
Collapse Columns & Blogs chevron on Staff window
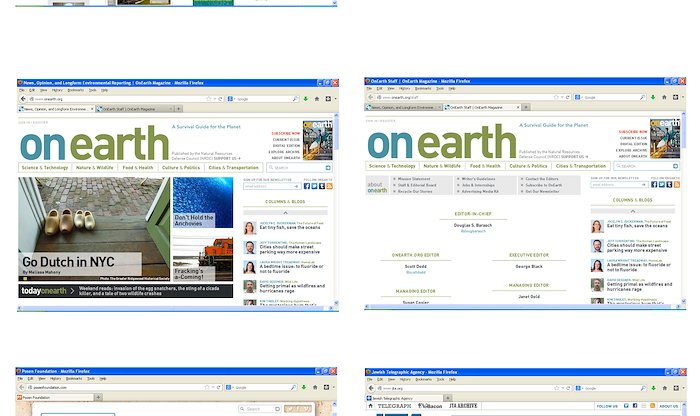(x=633, y=211)
